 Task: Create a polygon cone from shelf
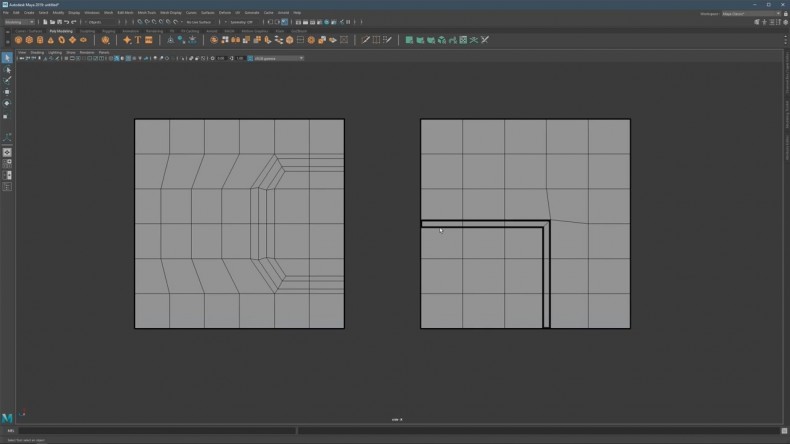[x=51, y=40]
